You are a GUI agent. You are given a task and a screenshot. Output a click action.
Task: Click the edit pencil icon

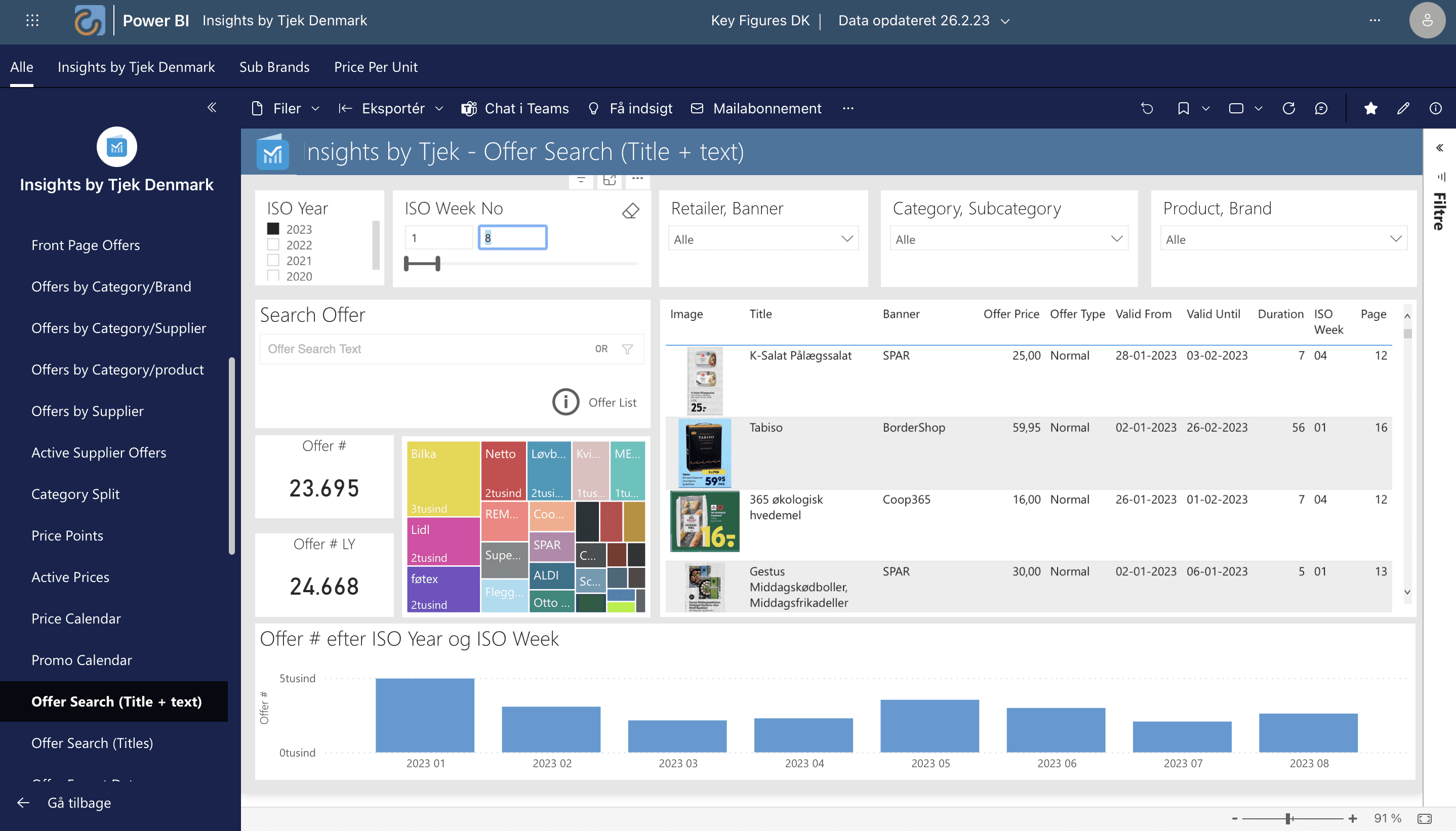[x=1403, y=108]
